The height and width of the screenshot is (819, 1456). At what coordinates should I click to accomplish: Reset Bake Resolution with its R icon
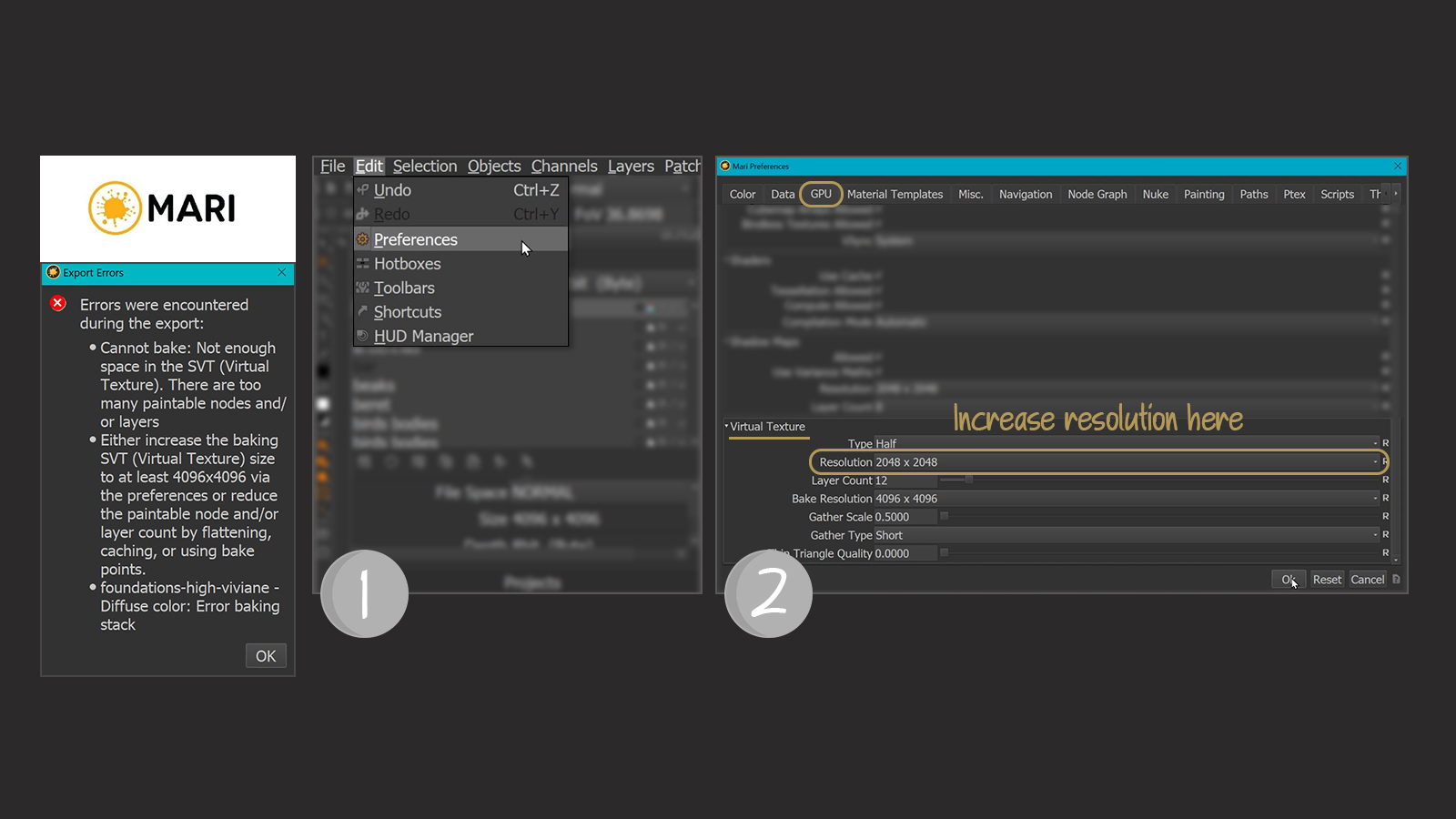1385,498
